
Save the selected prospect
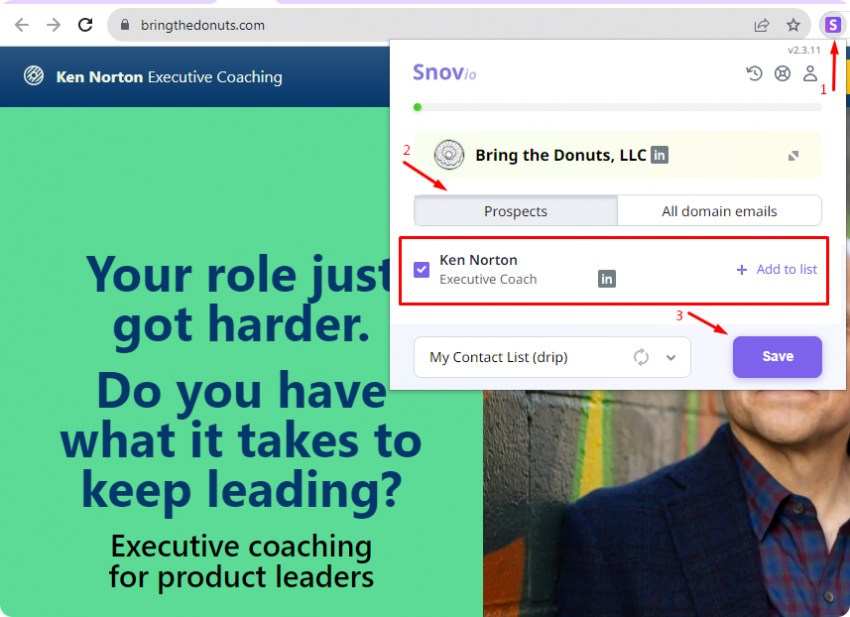(x=777, y=357)
